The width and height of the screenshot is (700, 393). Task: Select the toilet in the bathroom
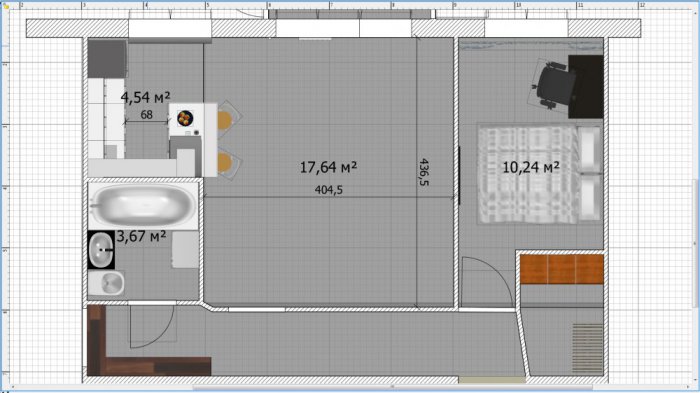tap(106, 283)
